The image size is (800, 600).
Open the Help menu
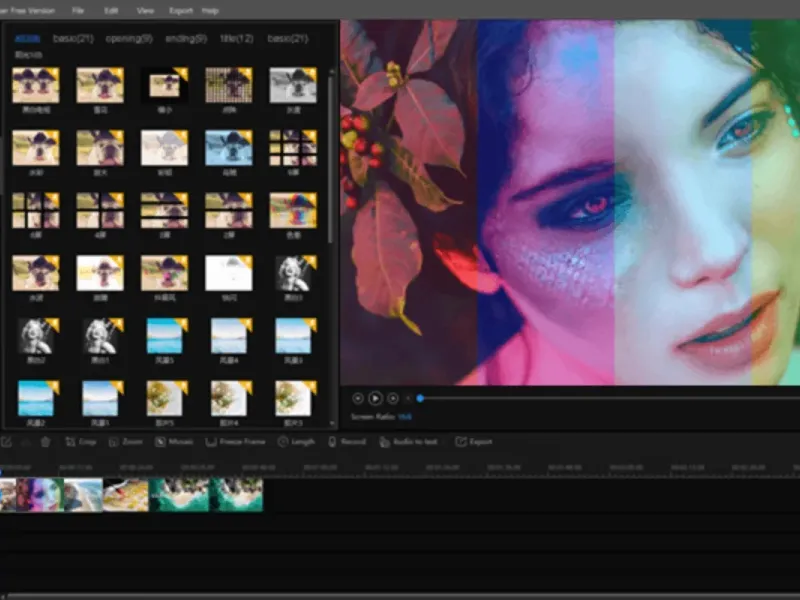[x=210, y=10]
